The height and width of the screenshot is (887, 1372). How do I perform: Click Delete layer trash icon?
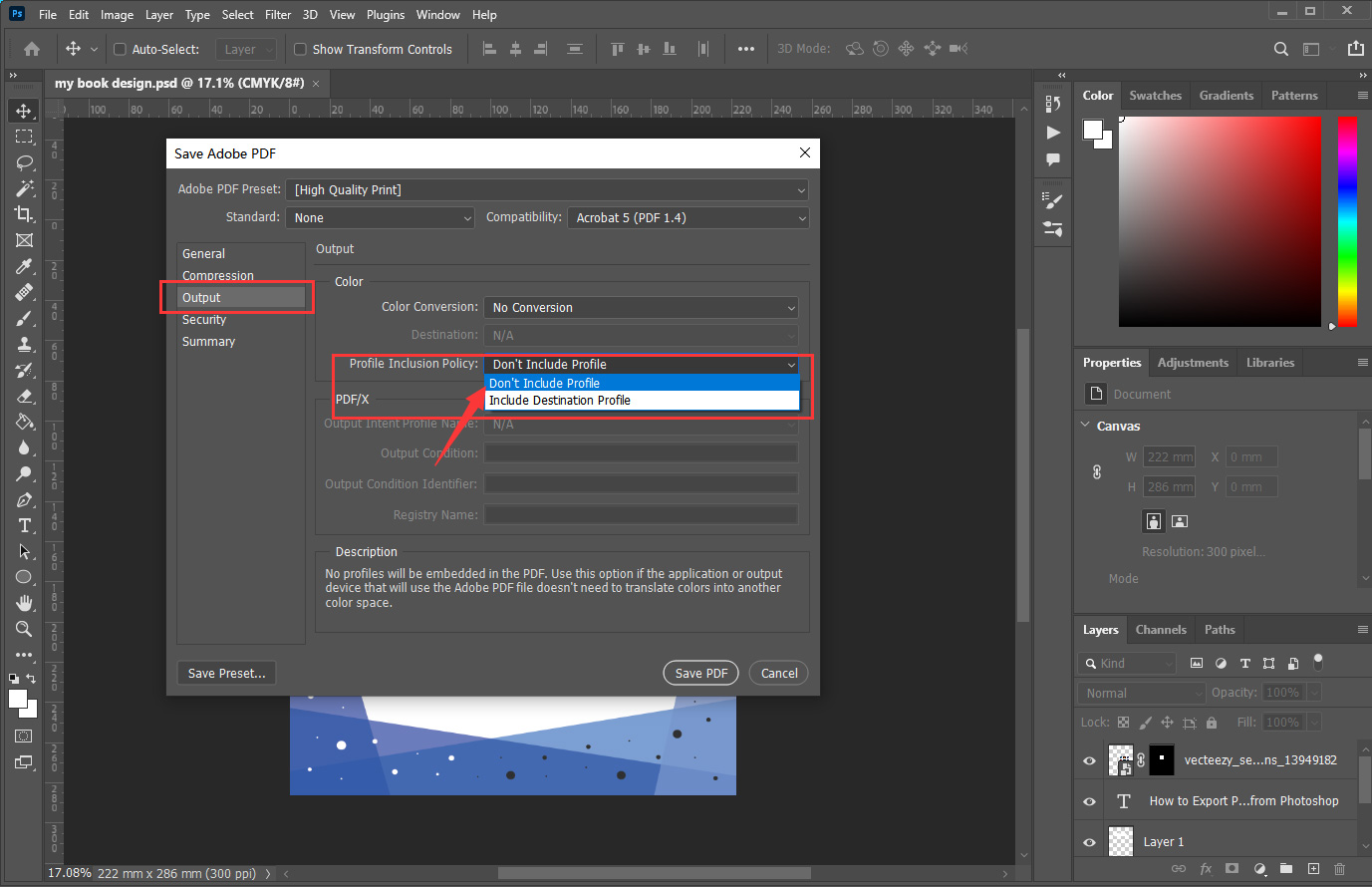click(1339, 869)
